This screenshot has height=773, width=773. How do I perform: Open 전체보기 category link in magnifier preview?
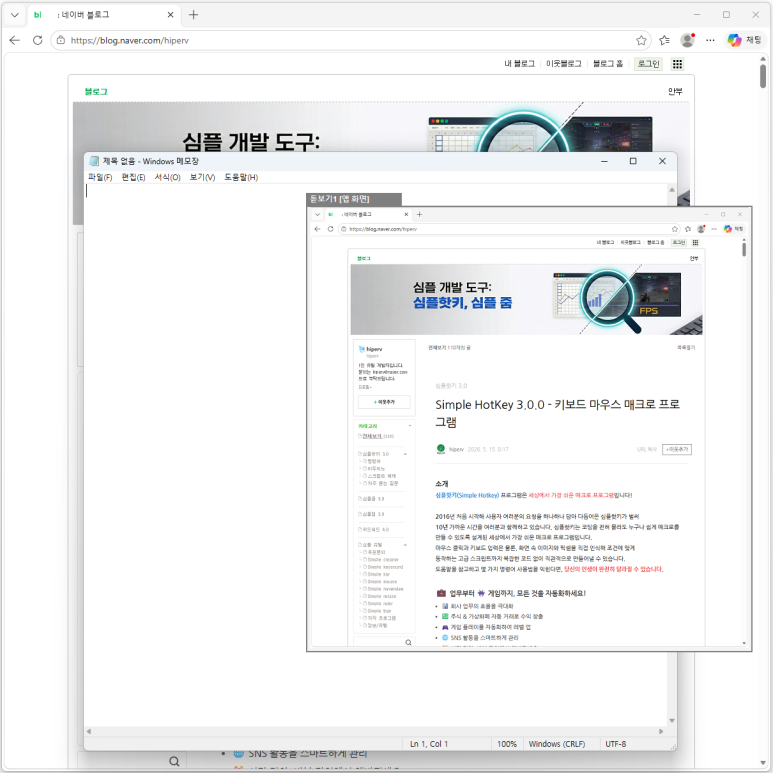point(372,436)
